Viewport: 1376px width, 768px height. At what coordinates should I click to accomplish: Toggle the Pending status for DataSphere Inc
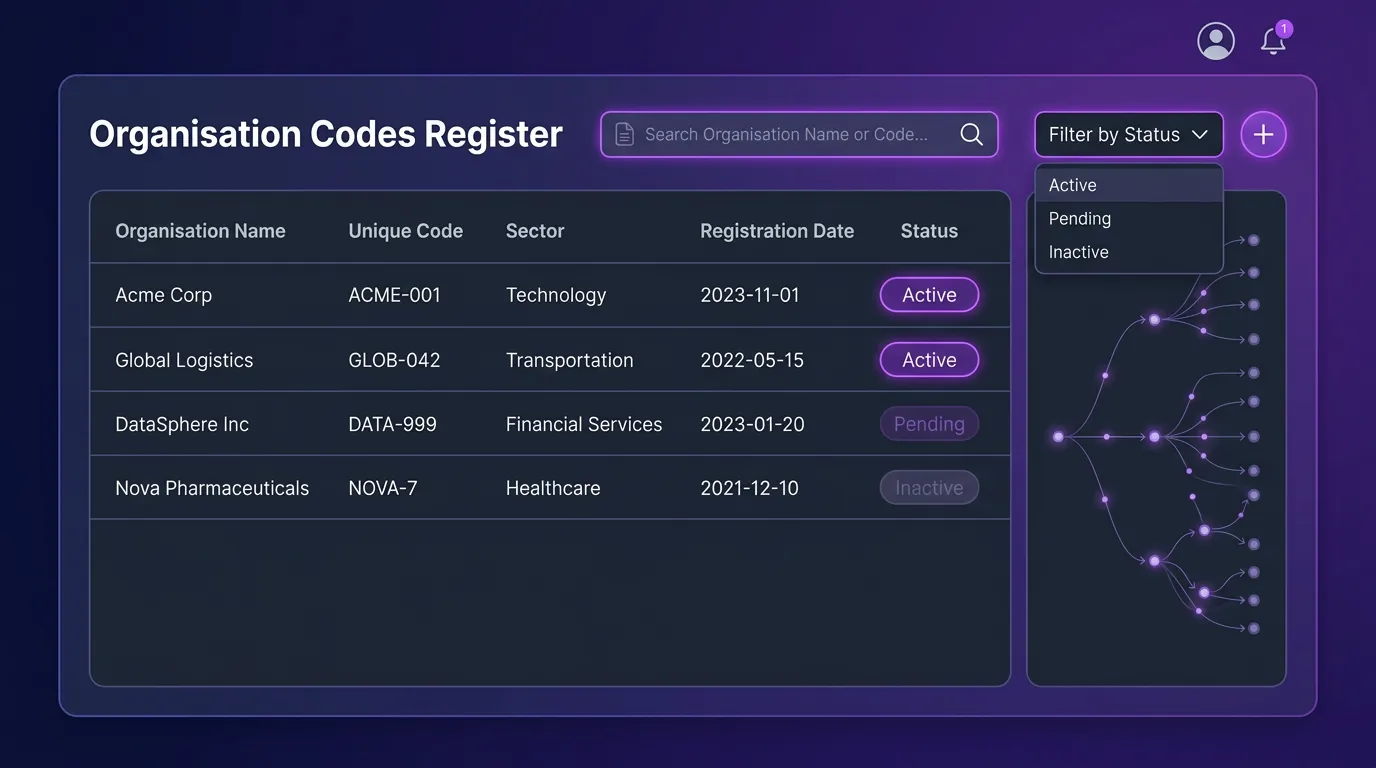click(x=929, y=423)
